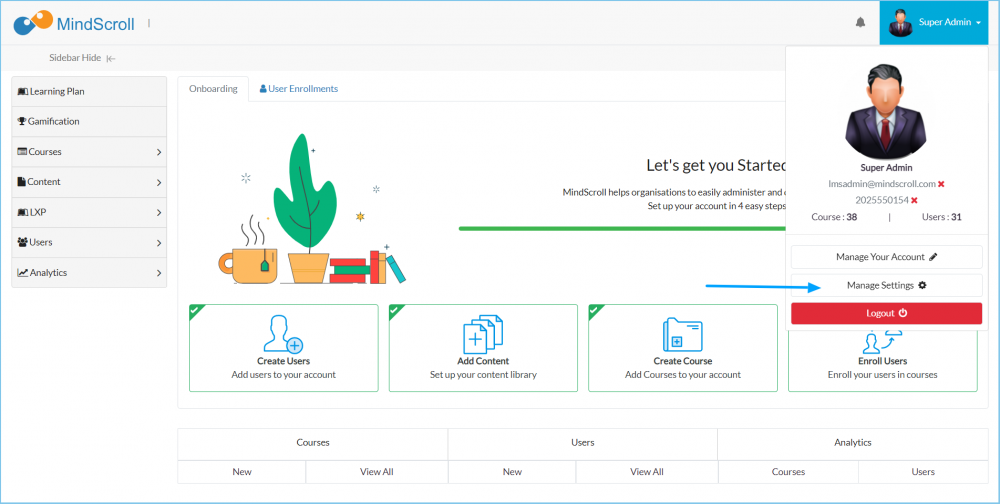Open the Create Users card title

pyautogui.click(x=284, y=361)
